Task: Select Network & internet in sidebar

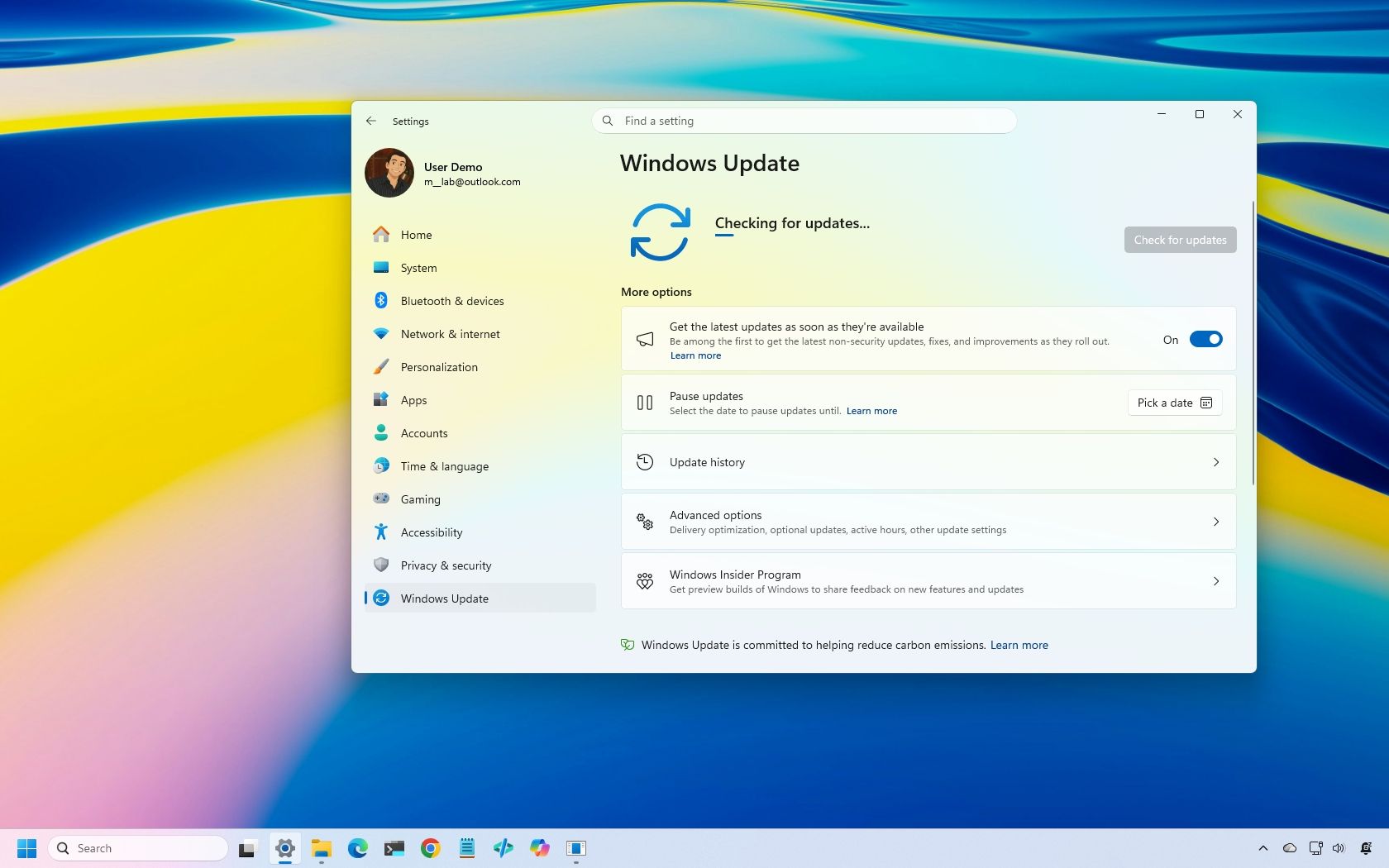Action: [x=480, y=334]
